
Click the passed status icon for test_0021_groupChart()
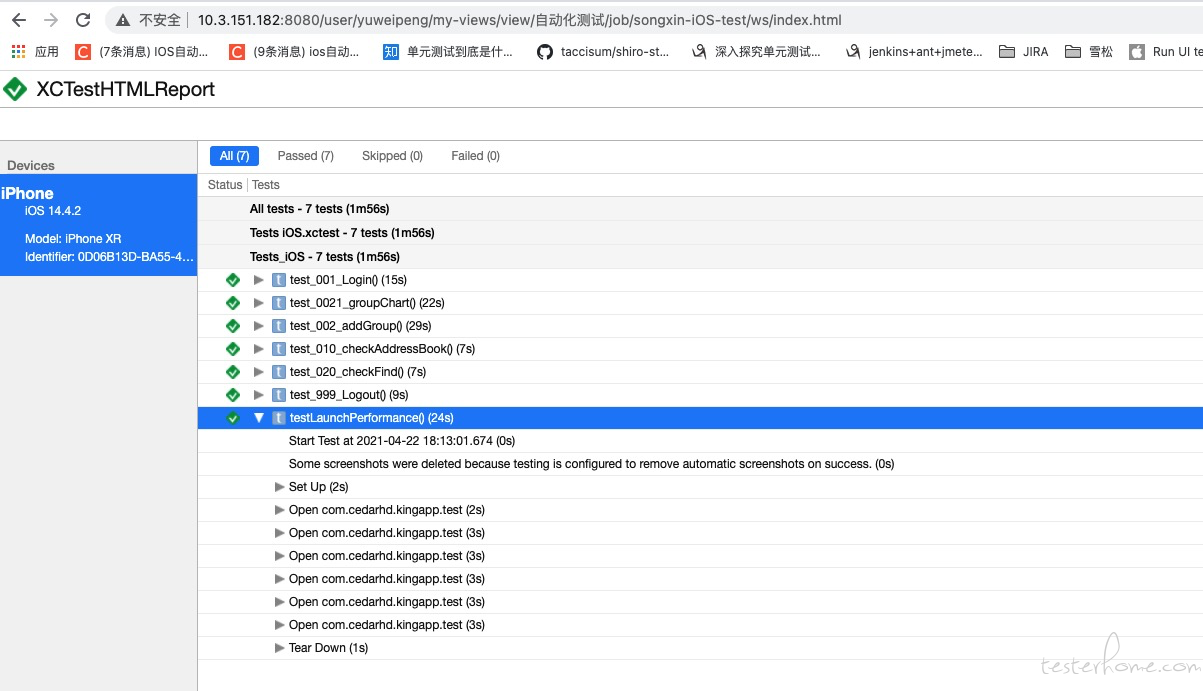tap(233, 303)
